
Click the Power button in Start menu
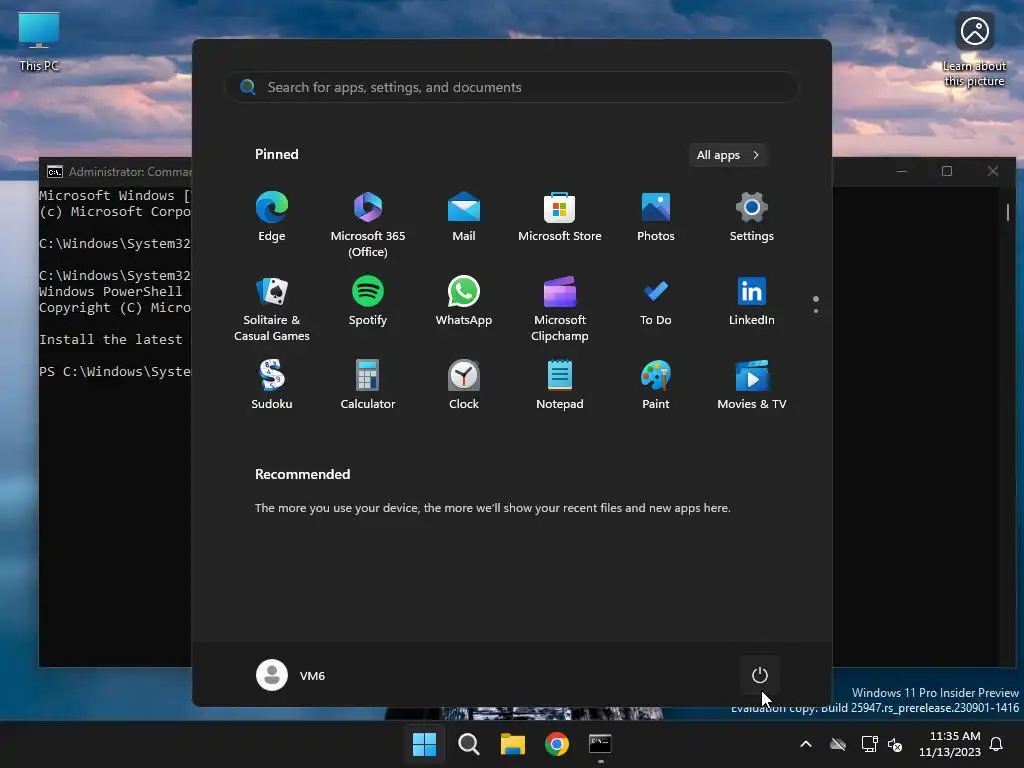[x=760, y=675]
